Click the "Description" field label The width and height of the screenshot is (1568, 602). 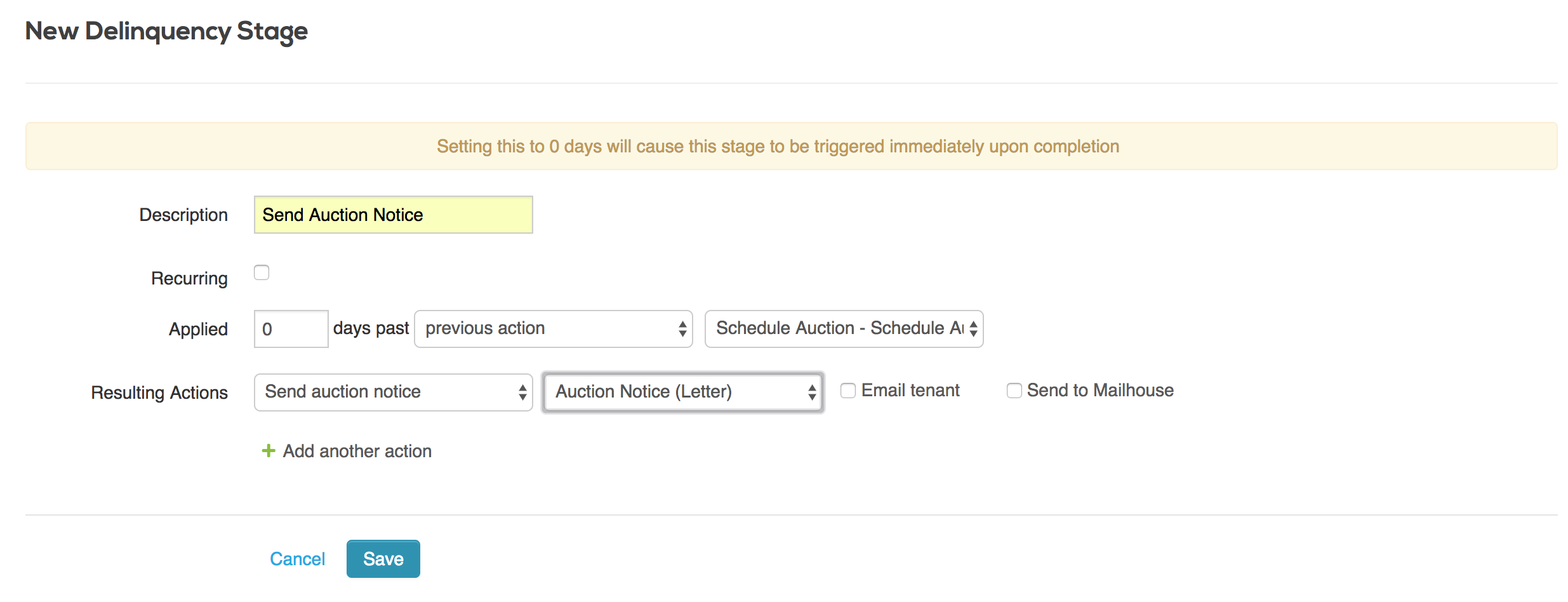point(183,215)
